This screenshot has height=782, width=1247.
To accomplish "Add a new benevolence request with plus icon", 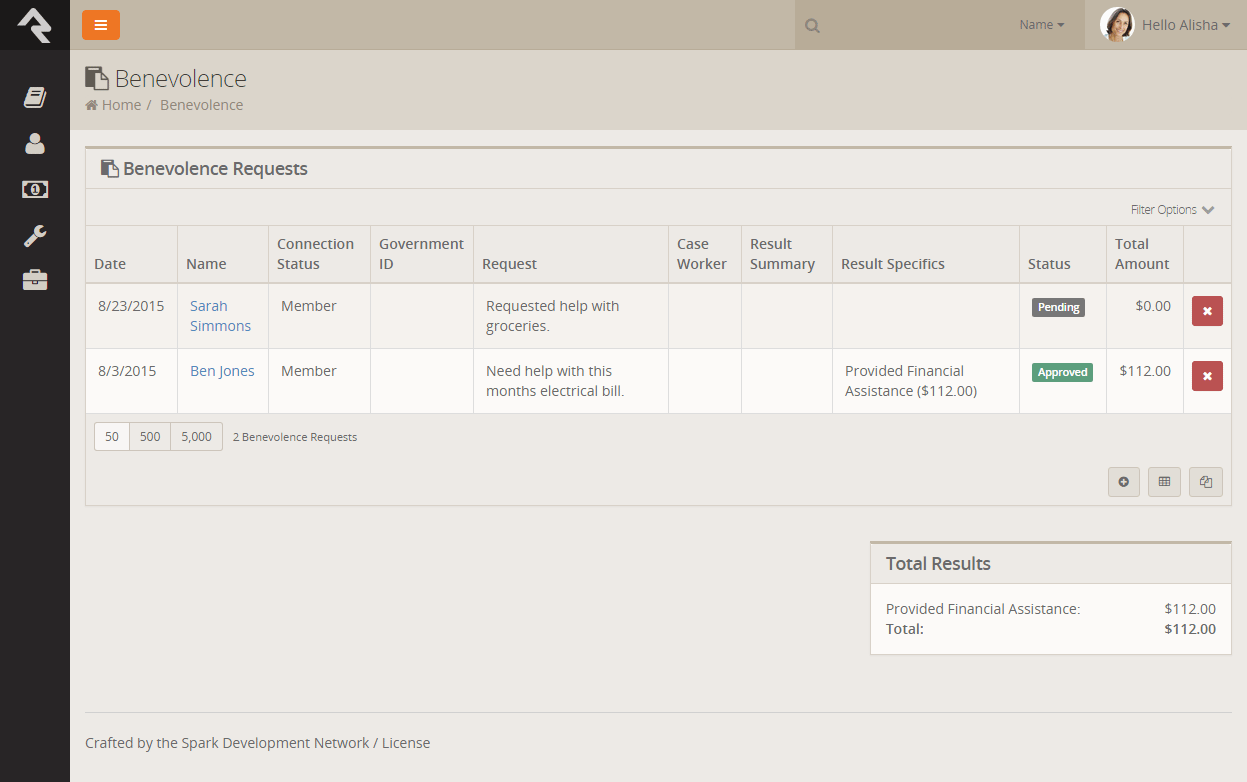I will click(x=1123, y=482).
